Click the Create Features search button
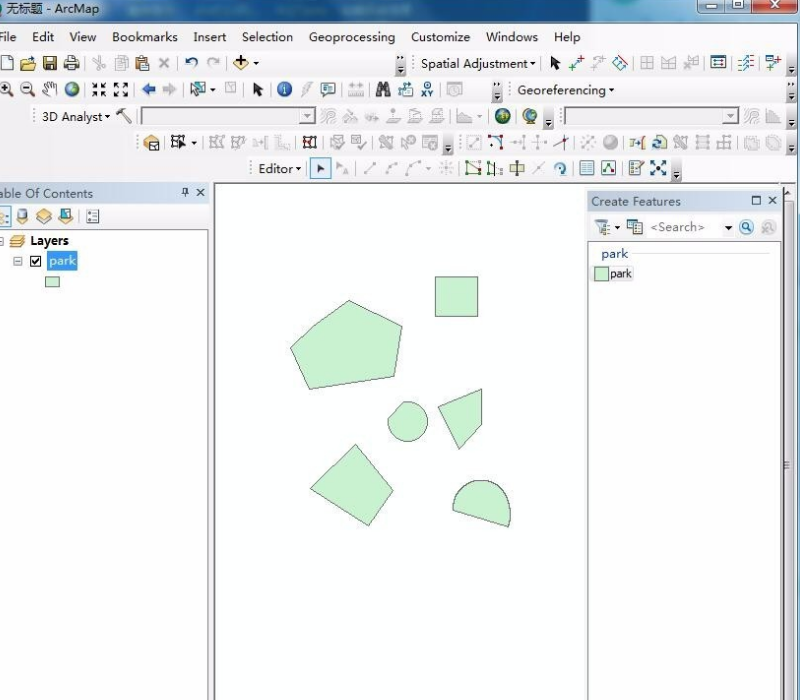Image resolution: width=800 pixels, height=700 pixels. click(x=746, y=227)
